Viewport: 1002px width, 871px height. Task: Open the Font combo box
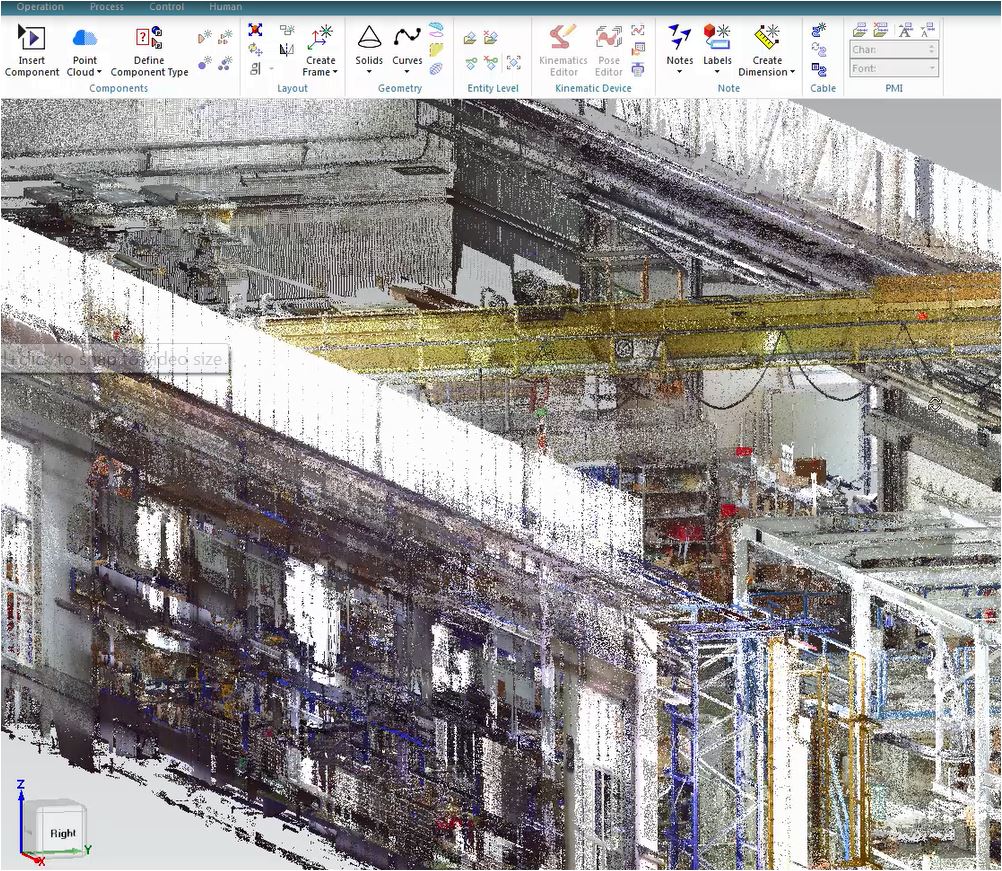coord(894,68)
